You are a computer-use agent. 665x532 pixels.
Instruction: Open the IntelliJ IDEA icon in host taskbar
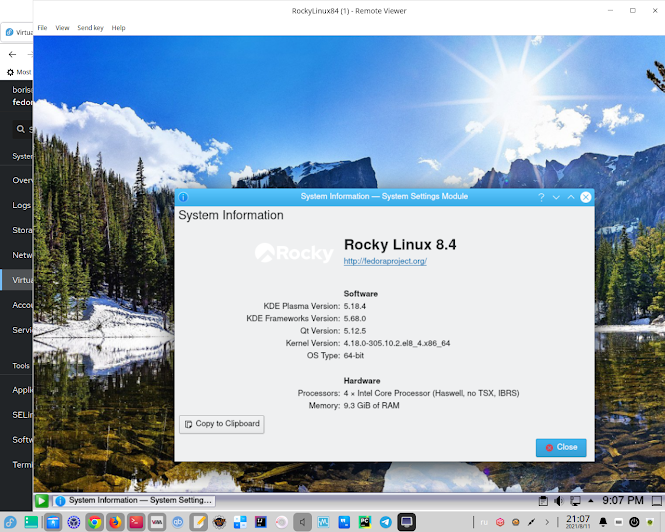tap(260, 522)
